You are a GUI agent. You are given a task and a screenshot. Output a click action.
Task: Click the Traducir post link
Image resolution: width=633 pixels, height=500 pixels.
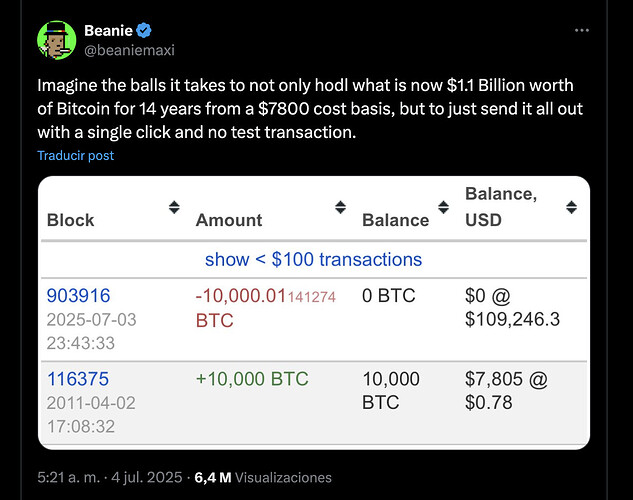pos(75,155)
